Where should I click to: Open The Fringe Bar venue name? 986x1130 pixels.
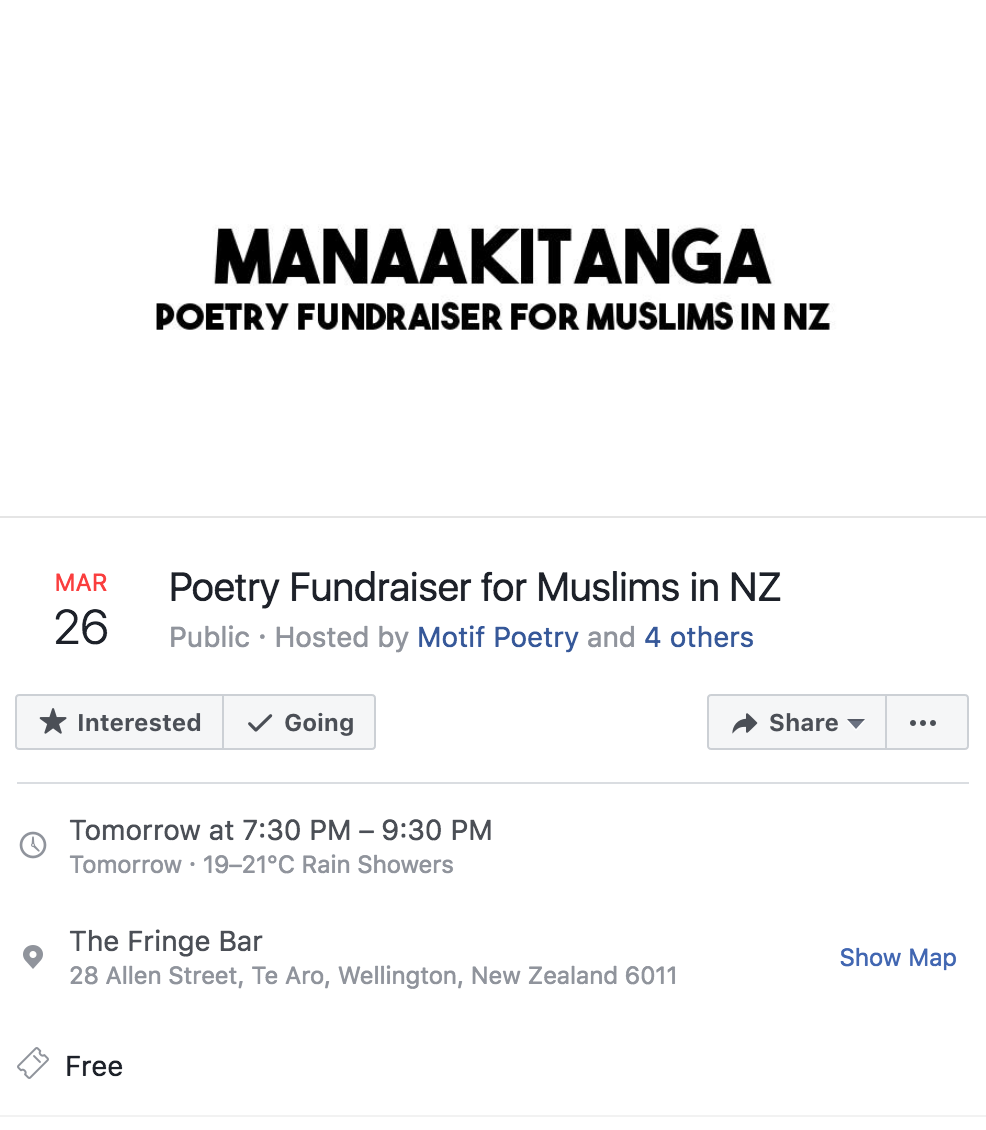pos(166,941)
